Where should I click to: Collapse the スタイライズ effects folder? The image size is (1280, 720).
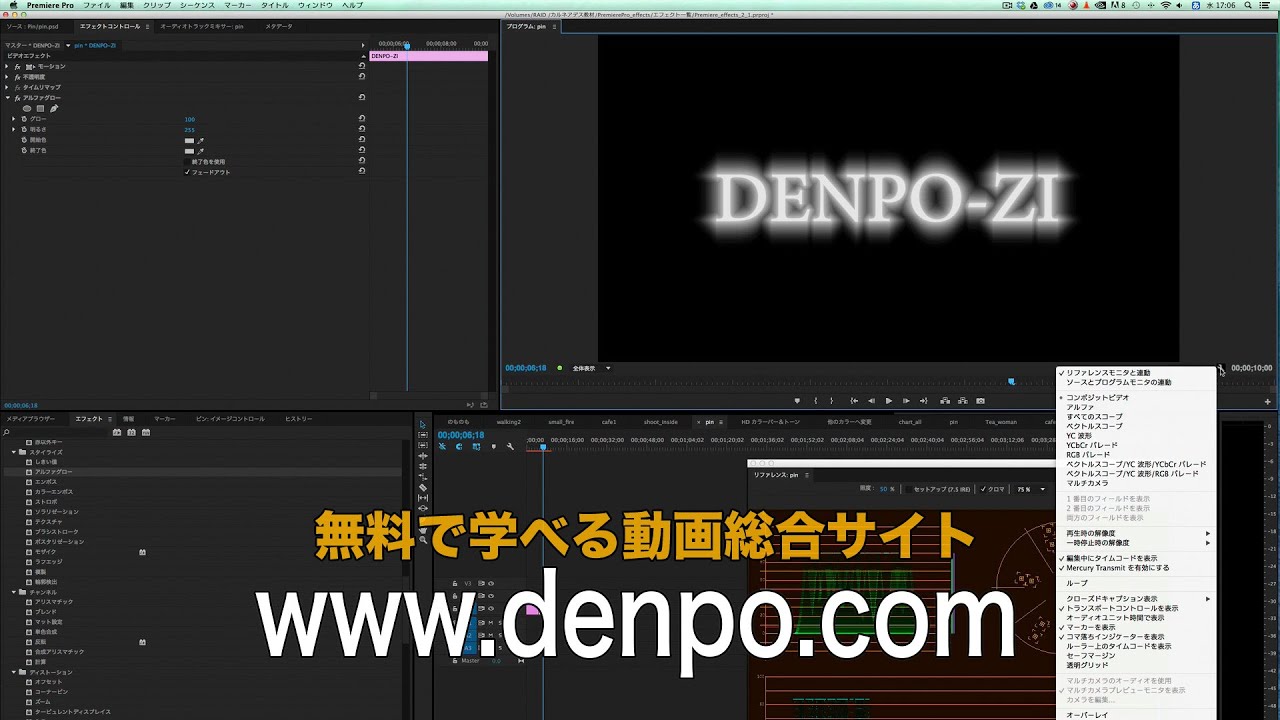coord(14,452)
